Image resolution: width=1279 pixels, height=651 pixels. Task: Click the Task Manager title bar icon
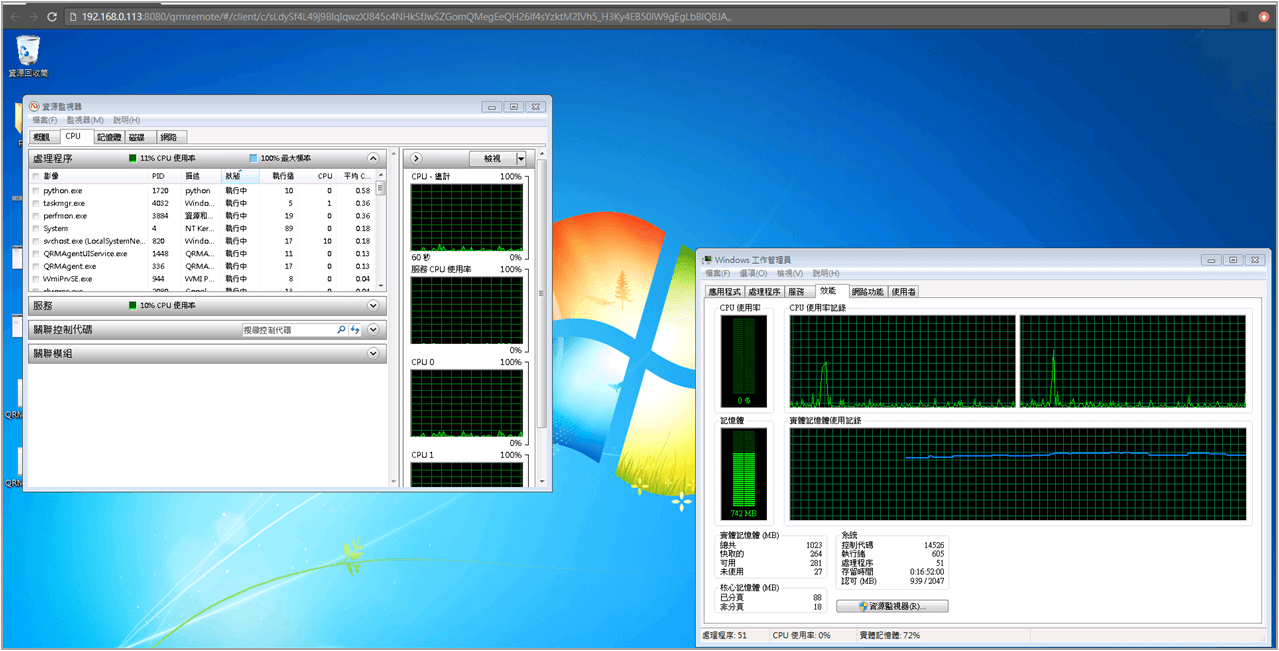pos(707,260)
